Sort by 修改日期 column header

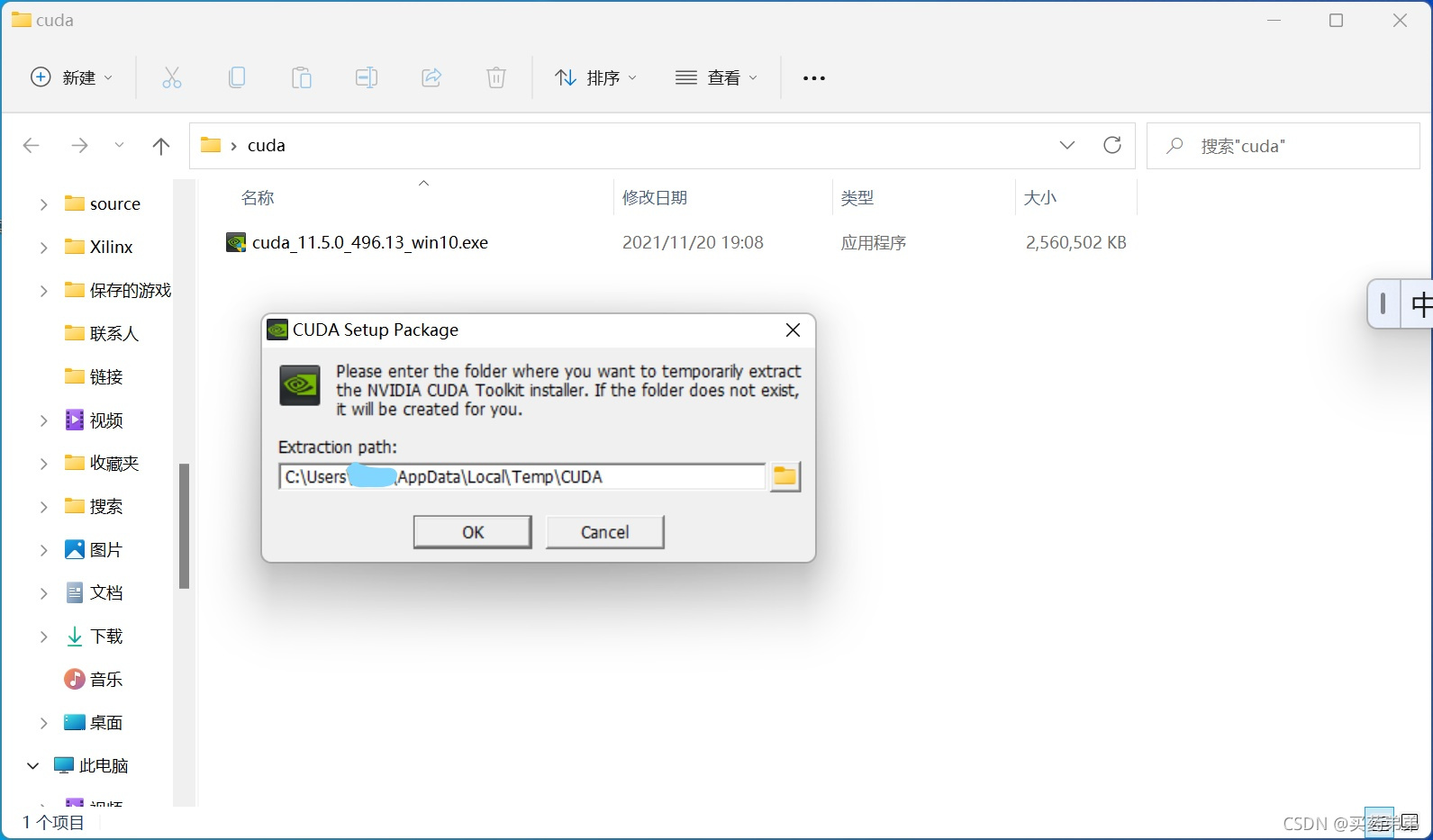click(655, 198)
